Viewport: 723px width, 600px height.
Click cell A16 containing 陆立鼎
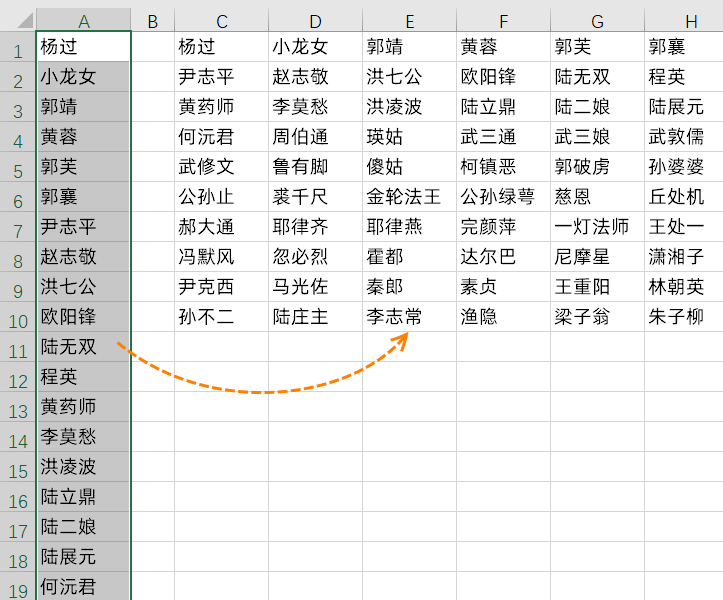click(83, 496)
